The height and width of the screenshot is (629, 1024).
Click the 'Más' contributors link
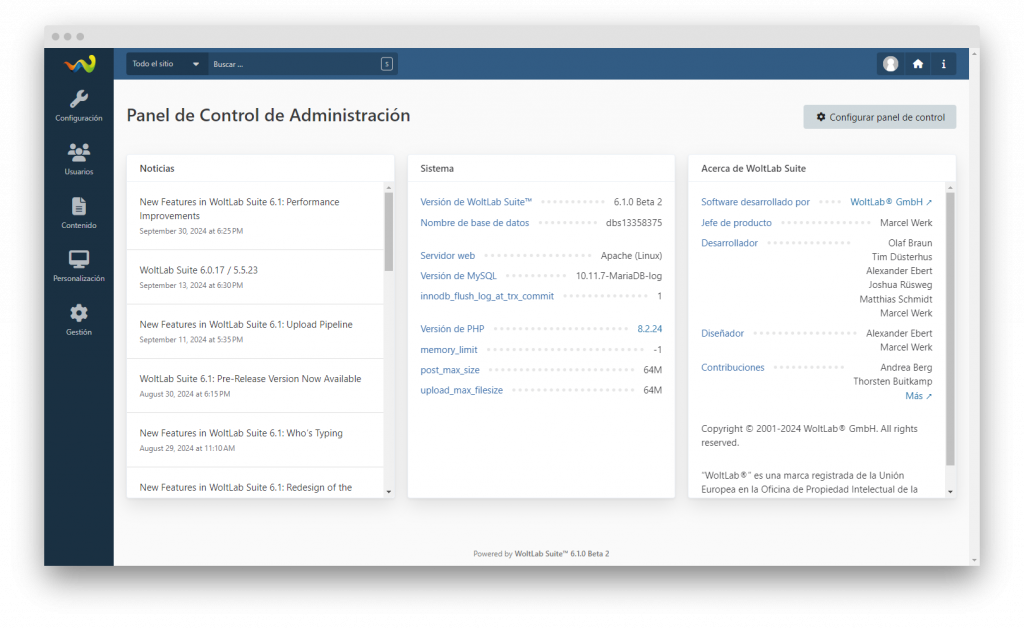tap(918, 396)
